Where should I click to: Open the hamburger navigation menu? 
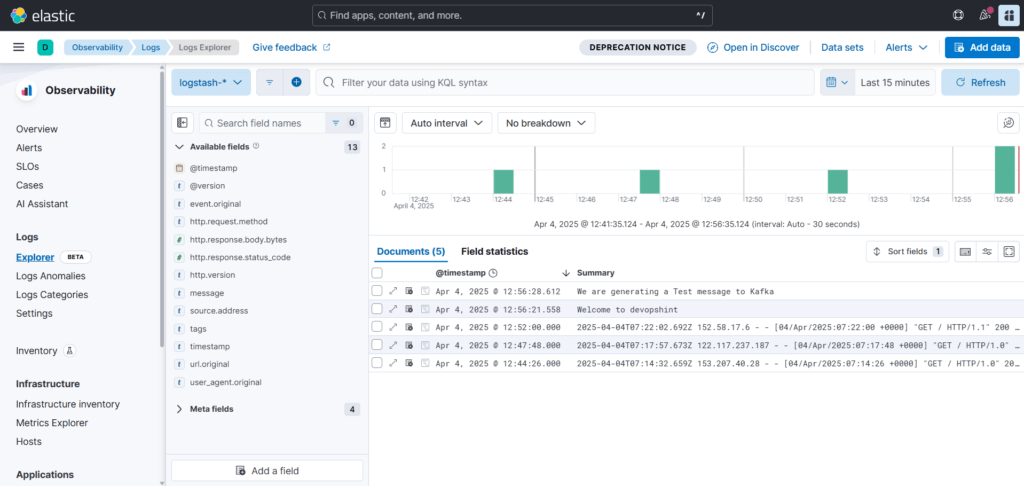click(x=19, y=47)
